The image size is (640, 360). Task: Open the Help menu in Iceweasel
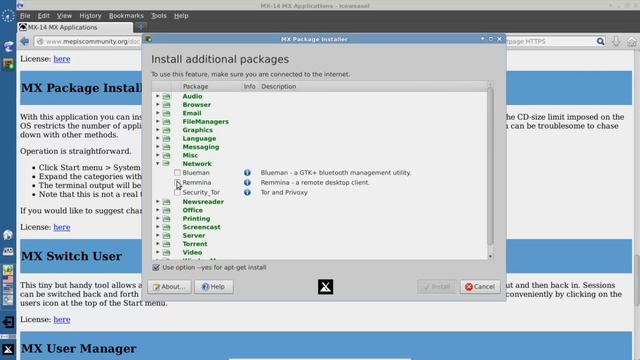[181, 16]
